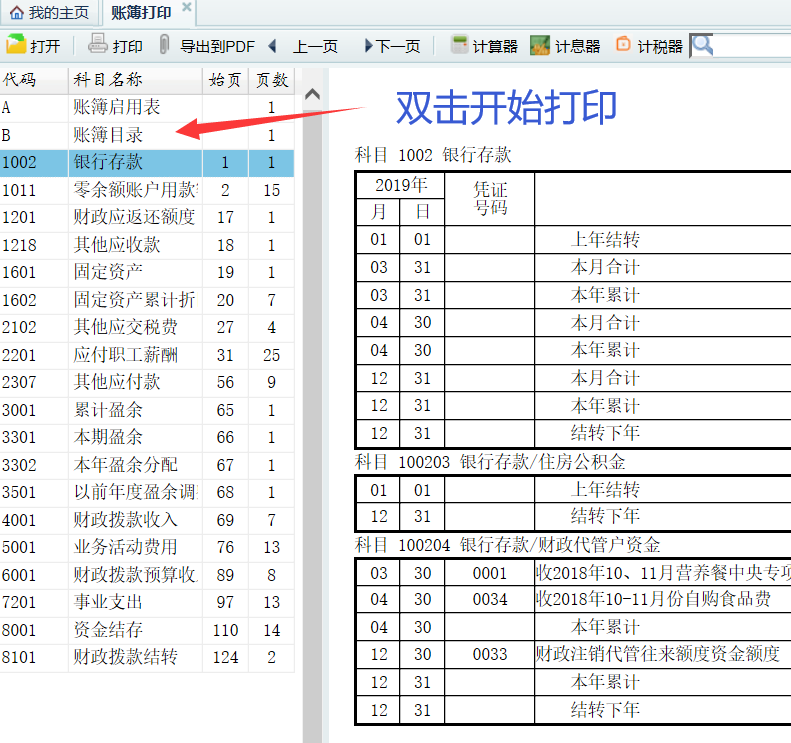Select the 累计盈余 row

click(x=147, y=410)
